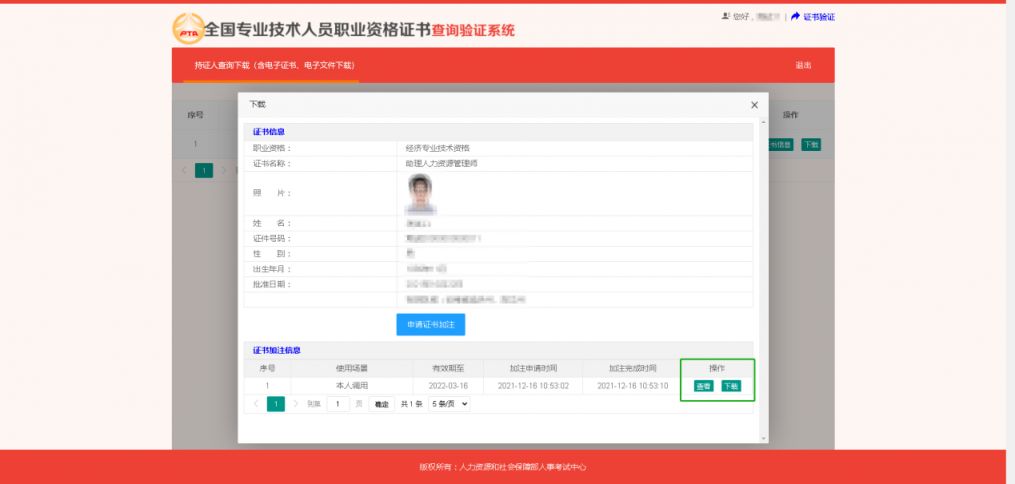This screenshot has height=484, width=1015.
Task: Close the 下载 dialog with the X
Action: click(754, 105)
